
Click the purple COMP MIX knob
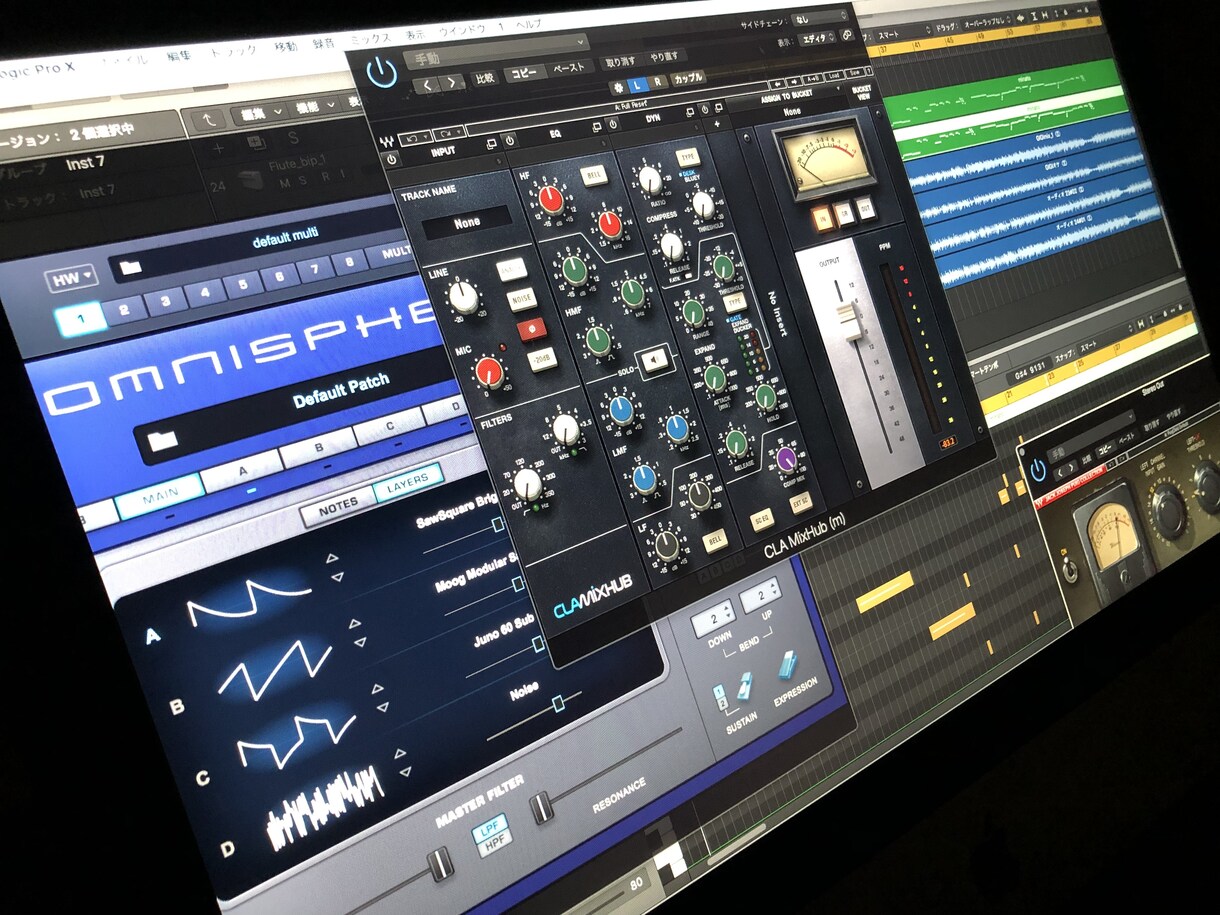click(x=786, y=459)
